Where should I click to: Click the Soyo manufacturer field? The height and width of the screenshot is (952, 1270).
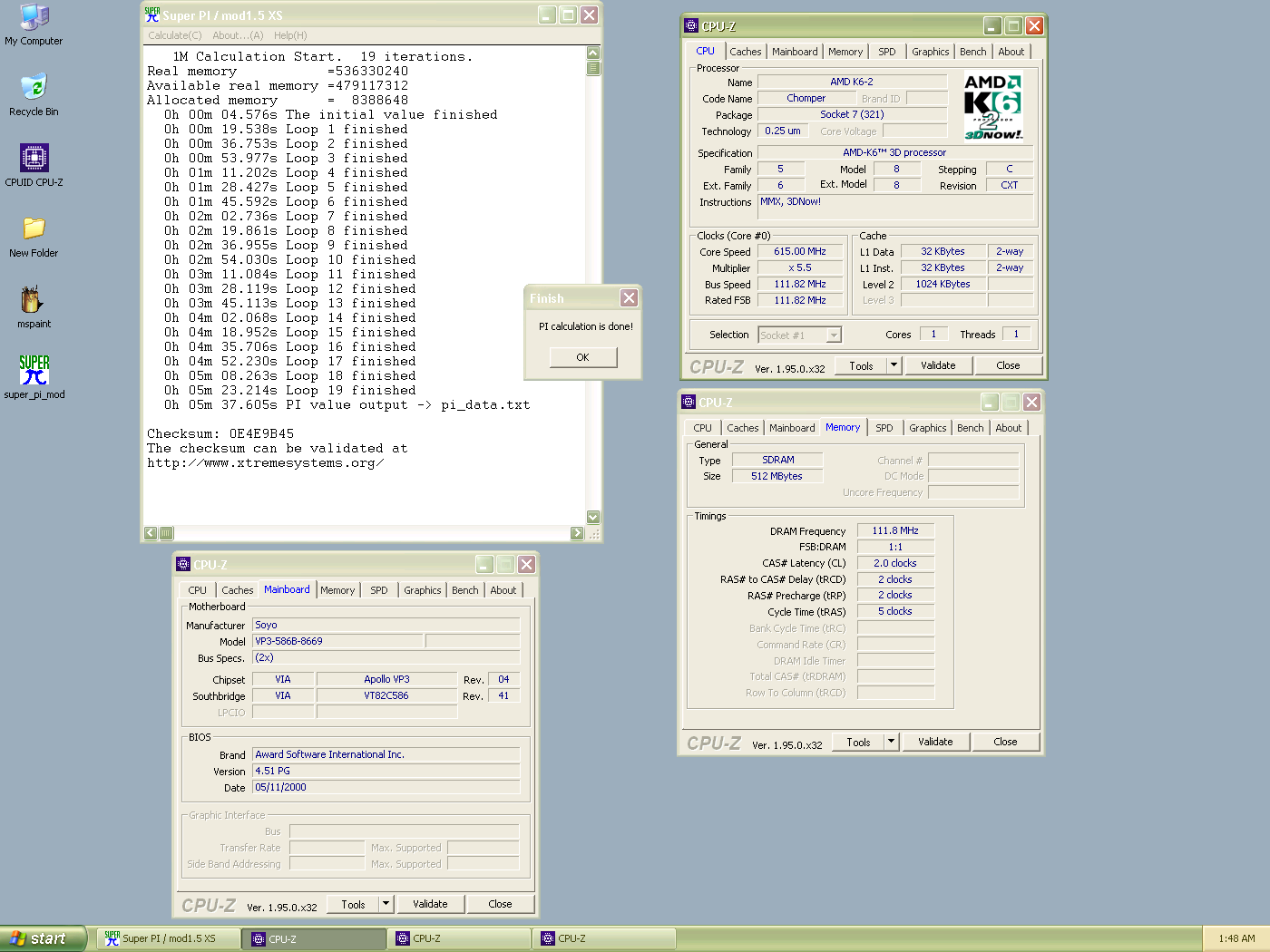coord(386,625)
